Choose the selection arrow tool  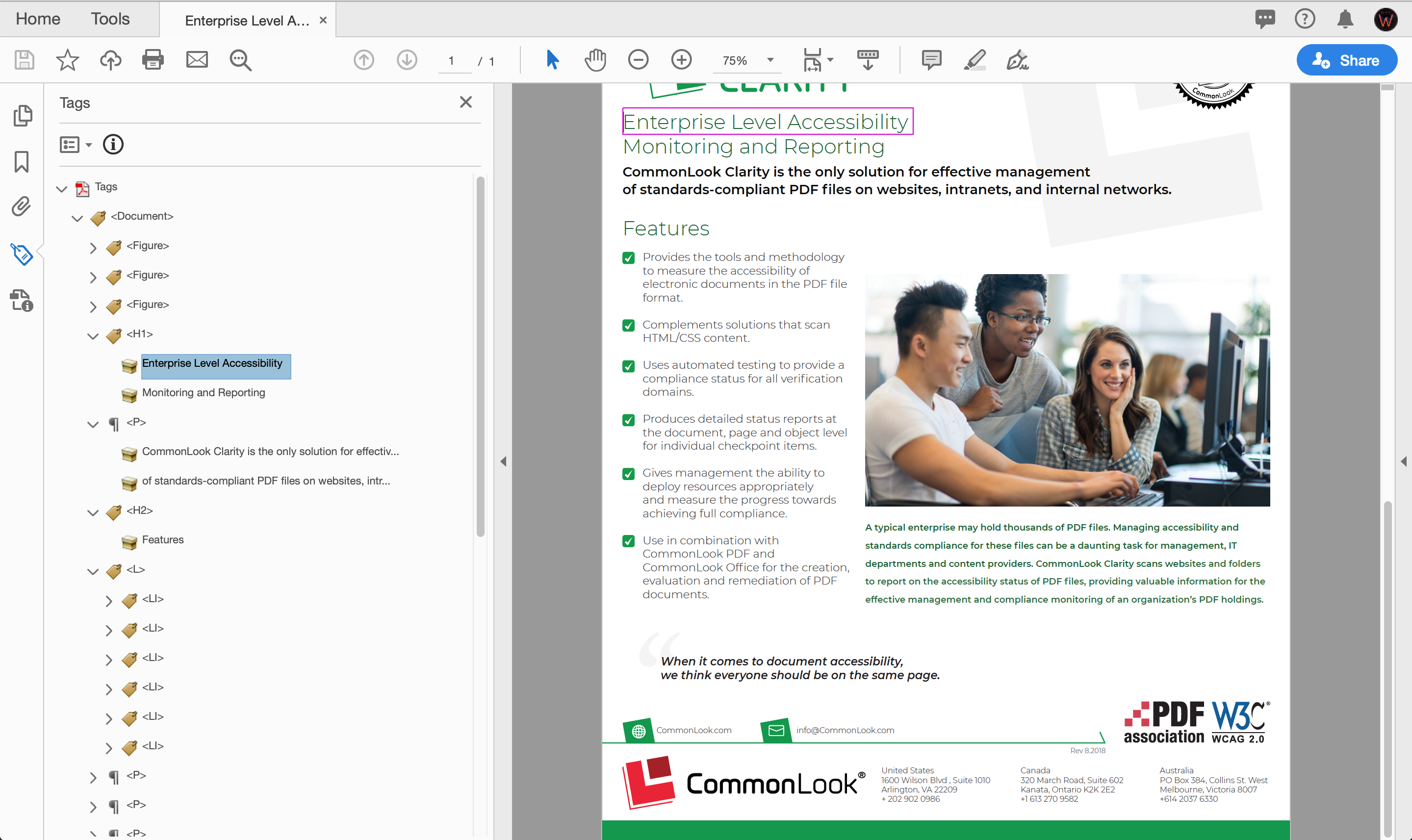point(553,59)
